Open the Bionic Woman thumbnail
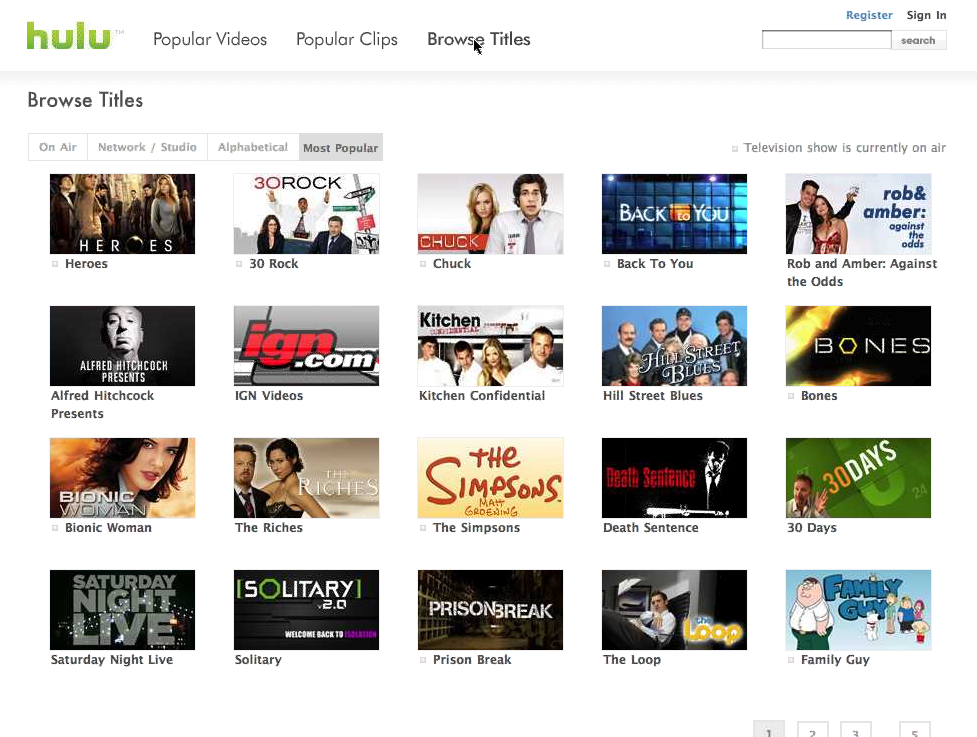 (122, 478)
